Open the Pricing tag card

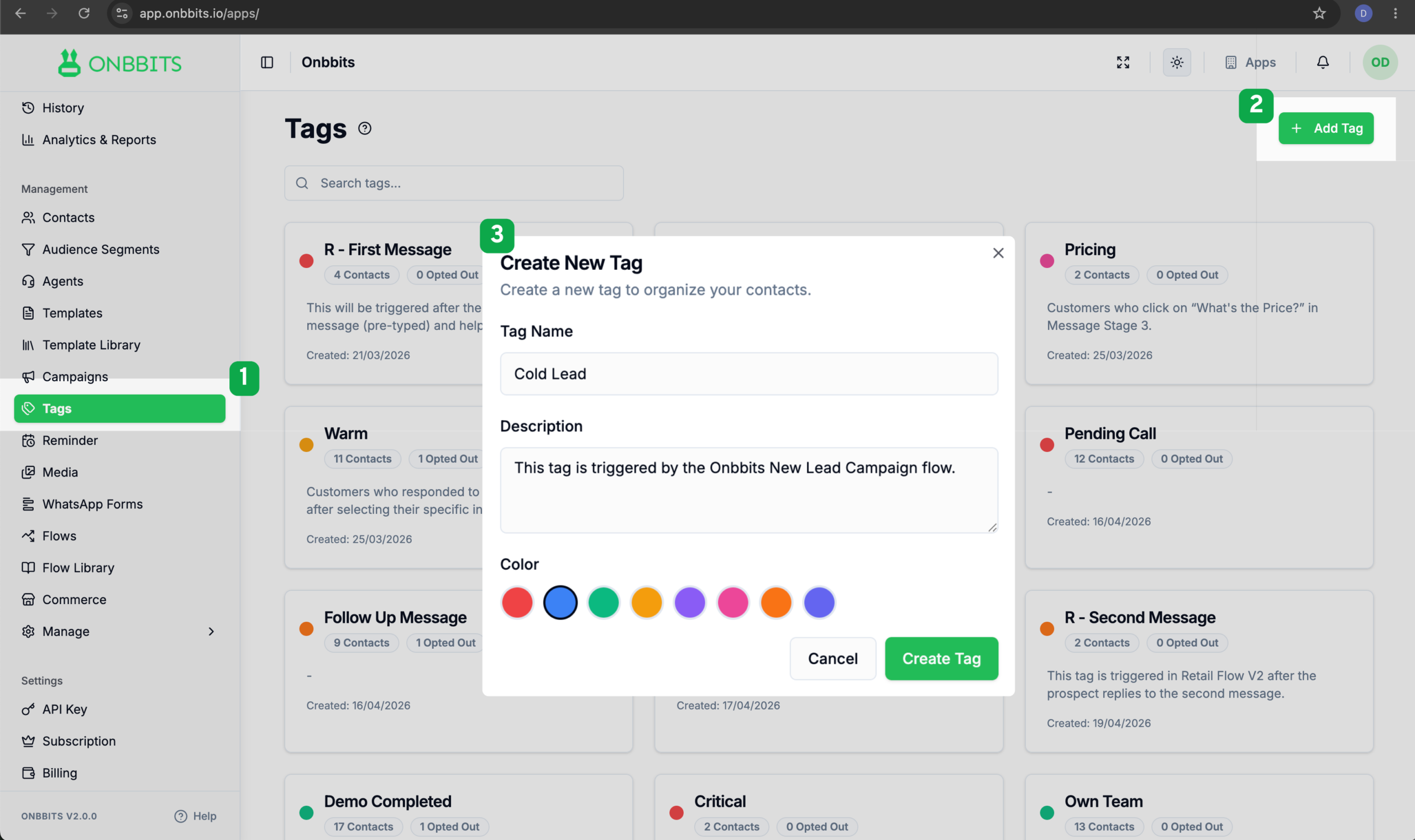coord(1199,303)
